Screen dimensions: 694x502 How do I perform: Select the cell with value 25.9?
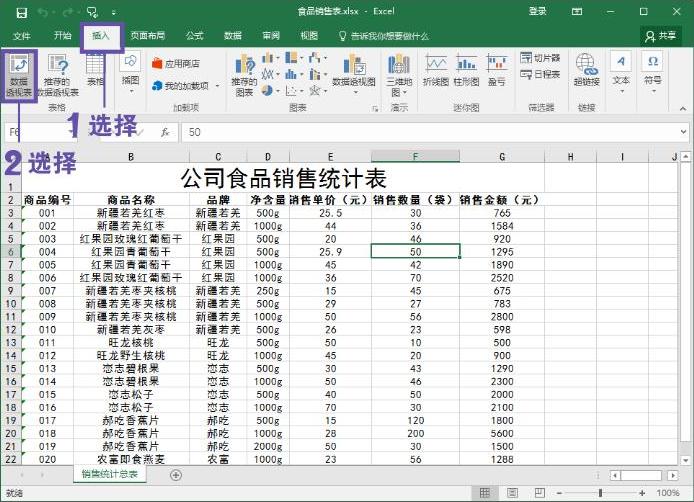tap(330, 252)
